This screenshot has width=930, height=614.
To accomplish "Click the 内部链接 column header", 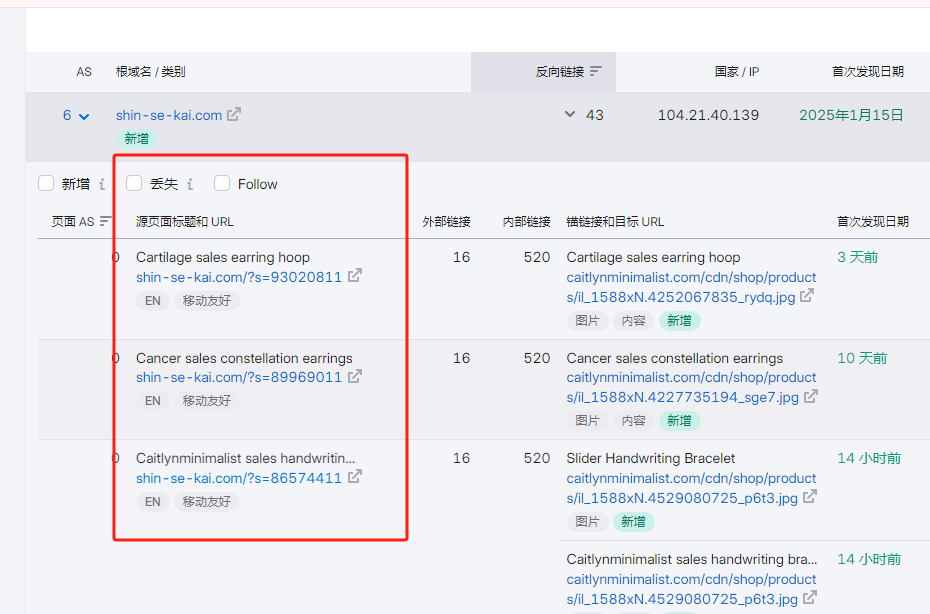I will pos(526,222).
